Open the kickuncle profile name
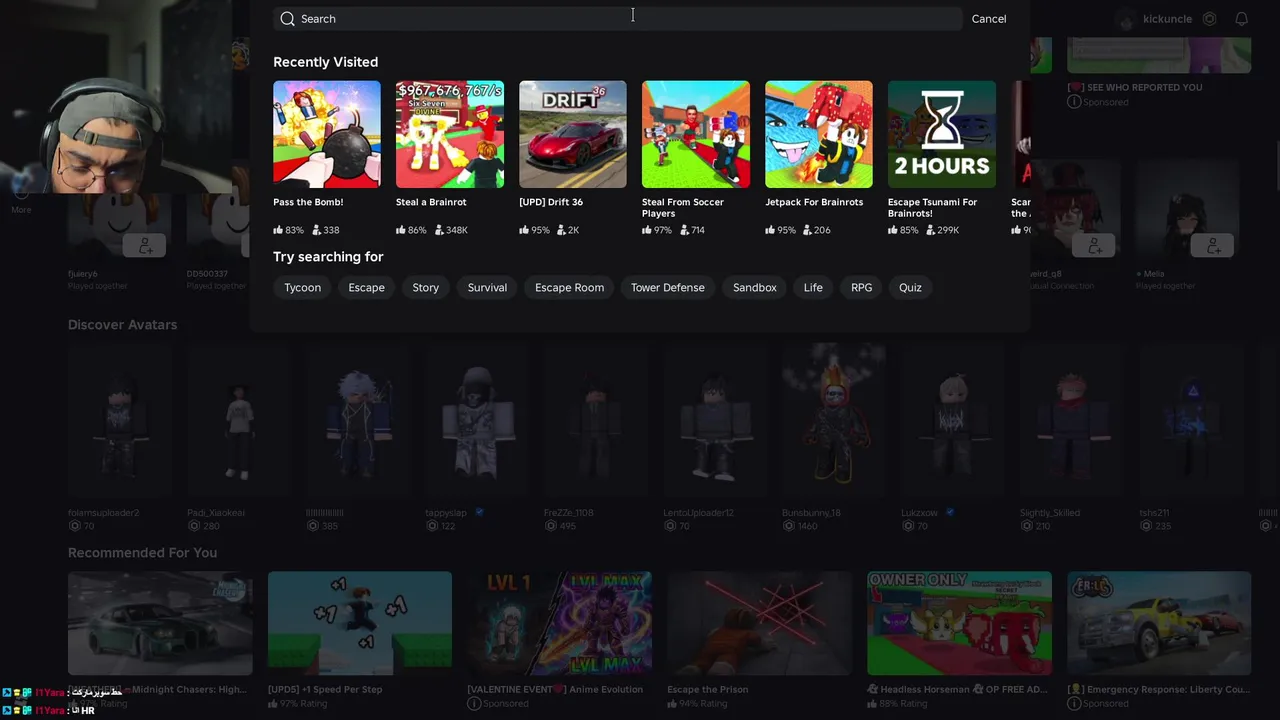 click(x=1167, y=19)
